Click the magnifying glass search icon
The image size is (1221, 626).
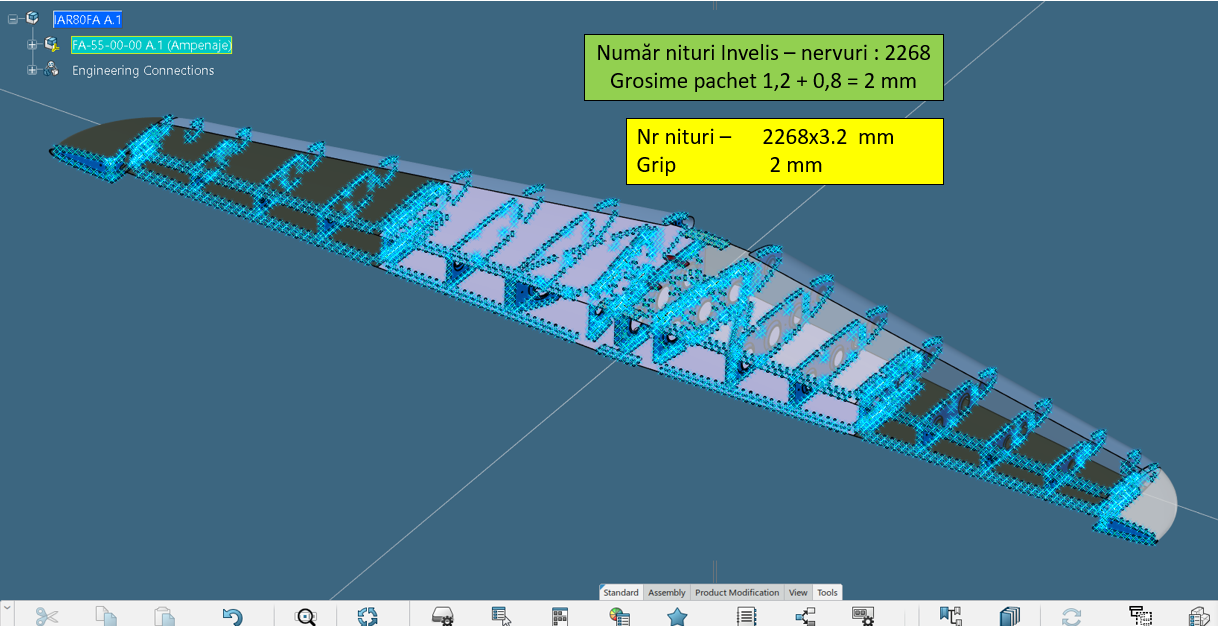(x=306, y=616)
